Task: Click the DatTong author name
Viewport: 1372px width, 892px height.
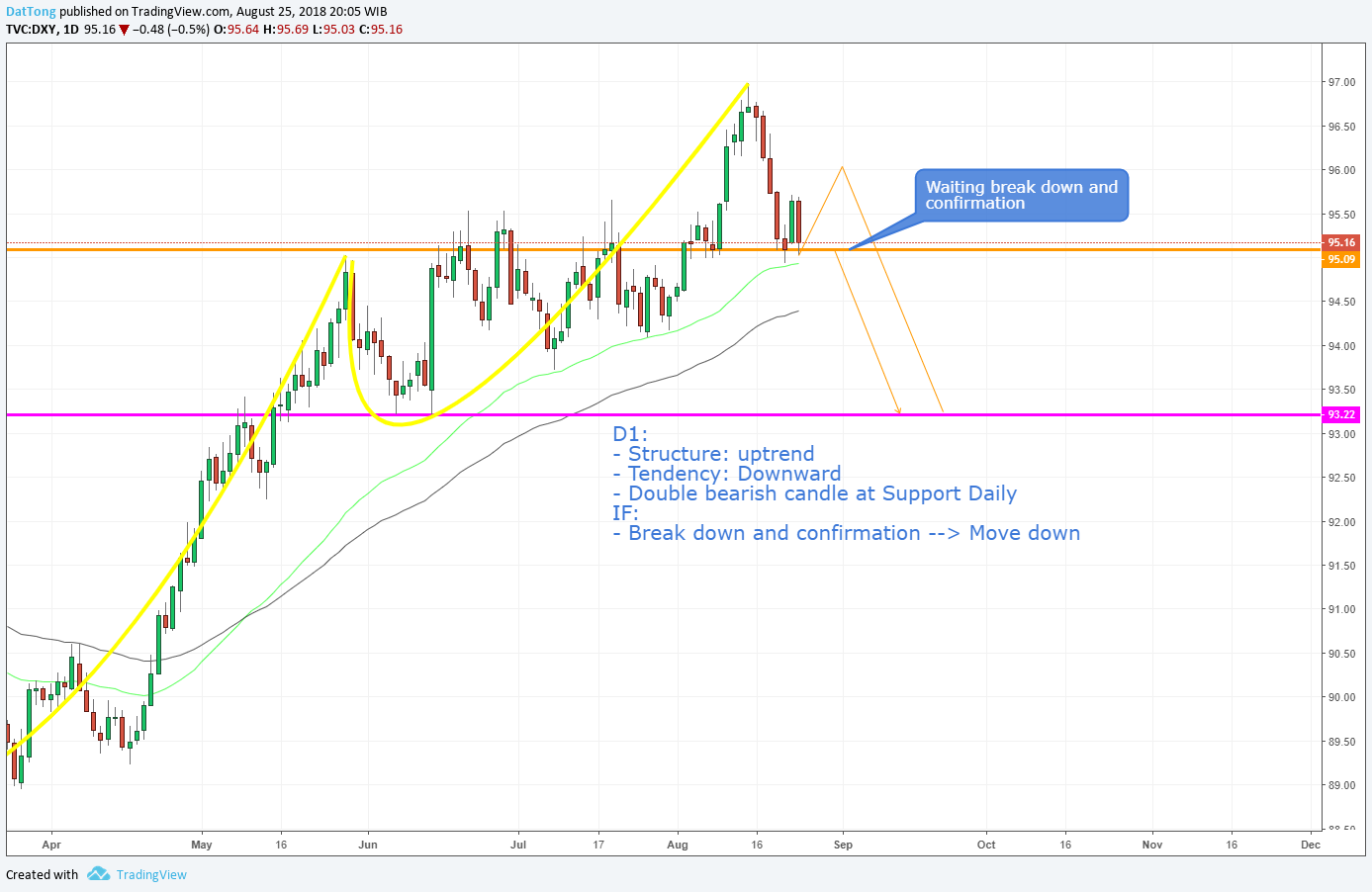Action: click(31, 12)
